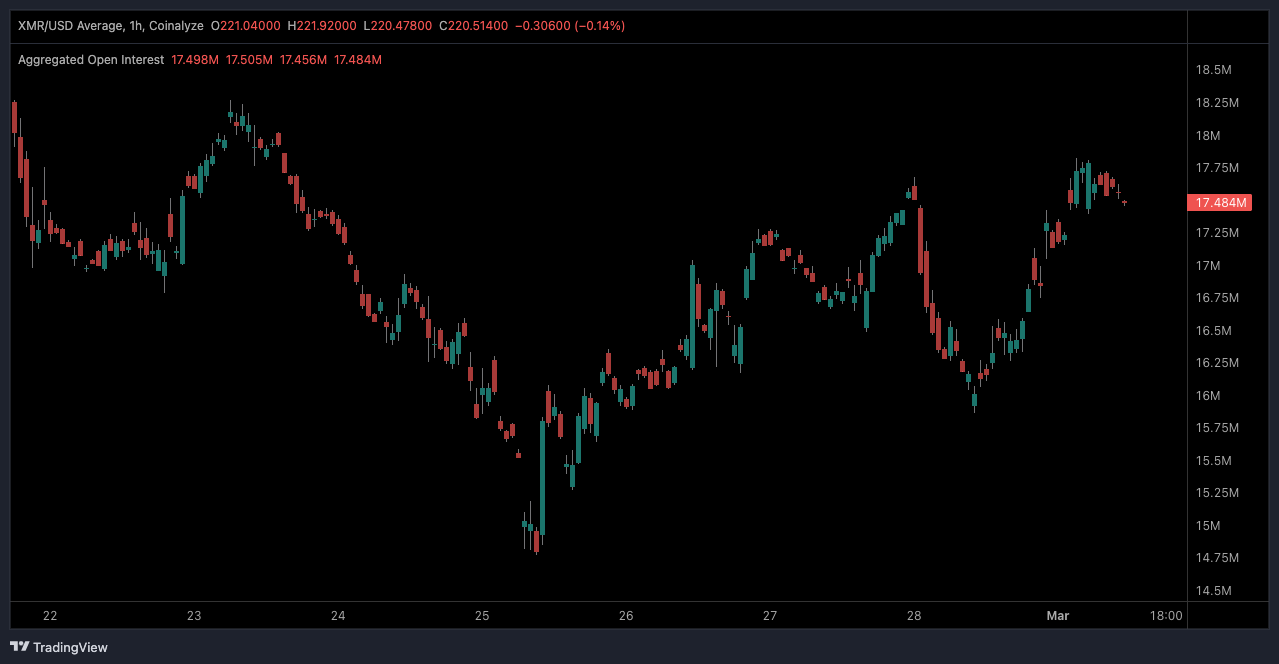This screenshot has height=664, width=1279.
Task: Click the 16M price axis label
Action: [x=1208, y=396]
